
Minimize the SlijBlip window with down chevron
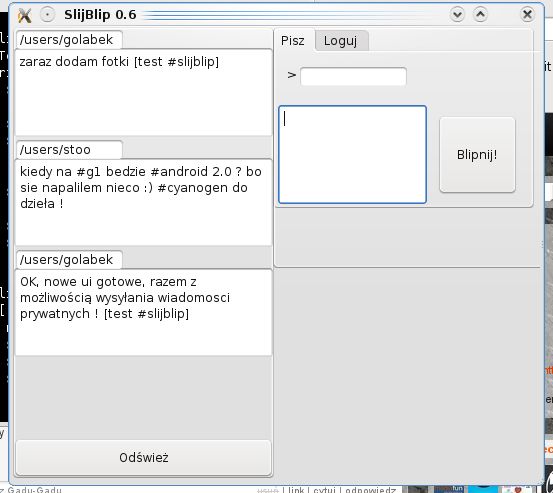[457, 15]
